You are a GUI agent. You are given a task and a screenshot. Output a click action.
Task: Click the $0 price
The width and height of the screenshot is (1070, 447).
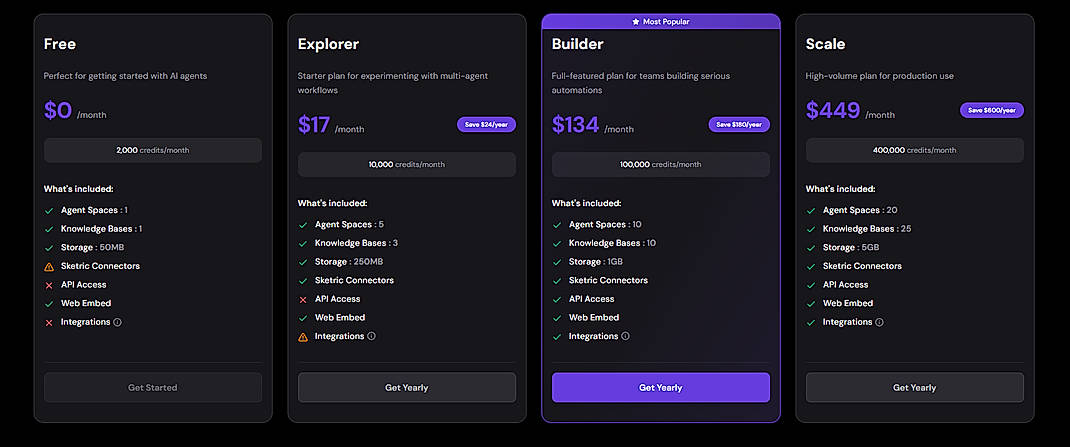click(x=58, y=111)
